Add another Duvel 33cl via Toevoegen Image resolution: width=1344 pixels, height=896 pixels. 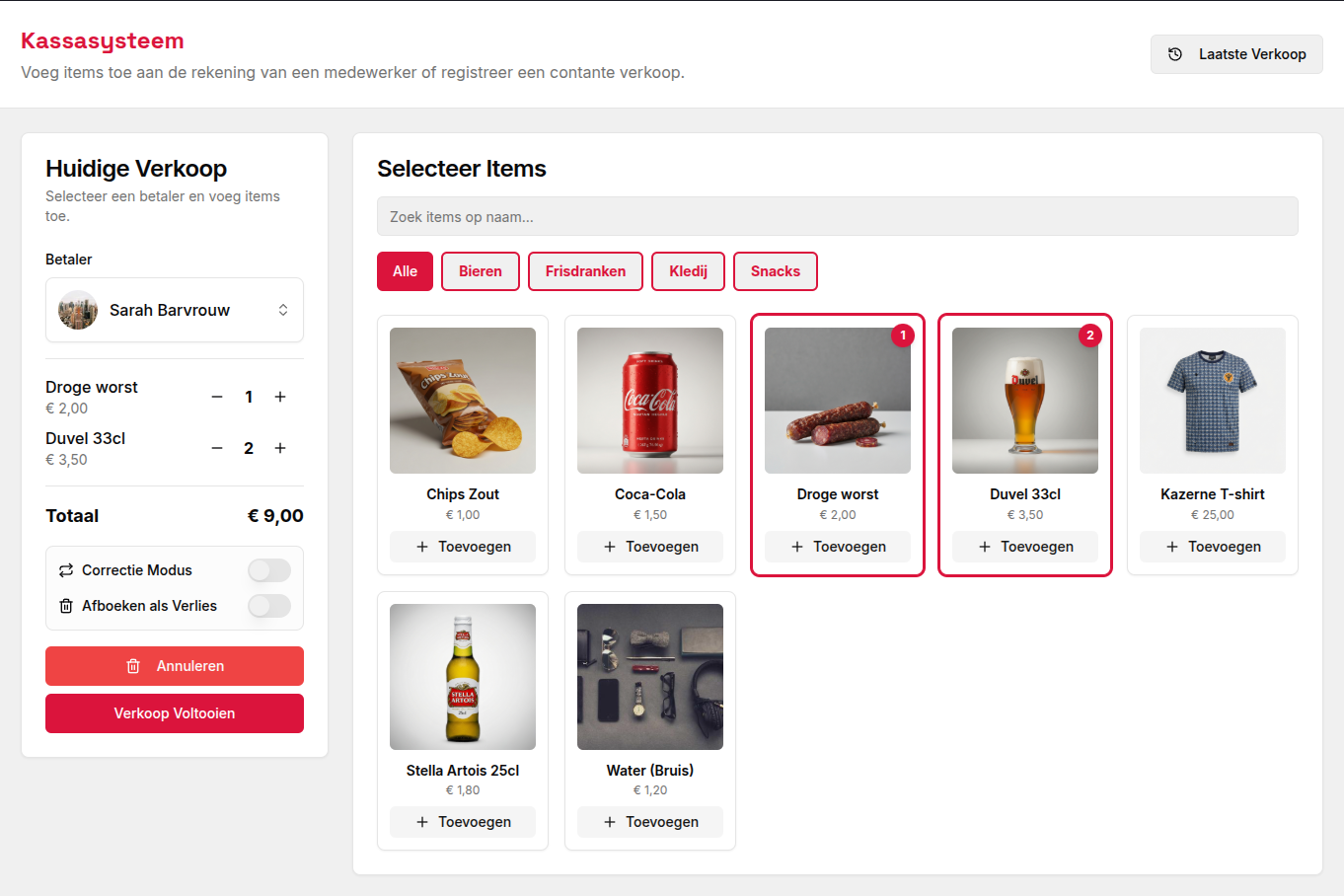point(1025,547)
